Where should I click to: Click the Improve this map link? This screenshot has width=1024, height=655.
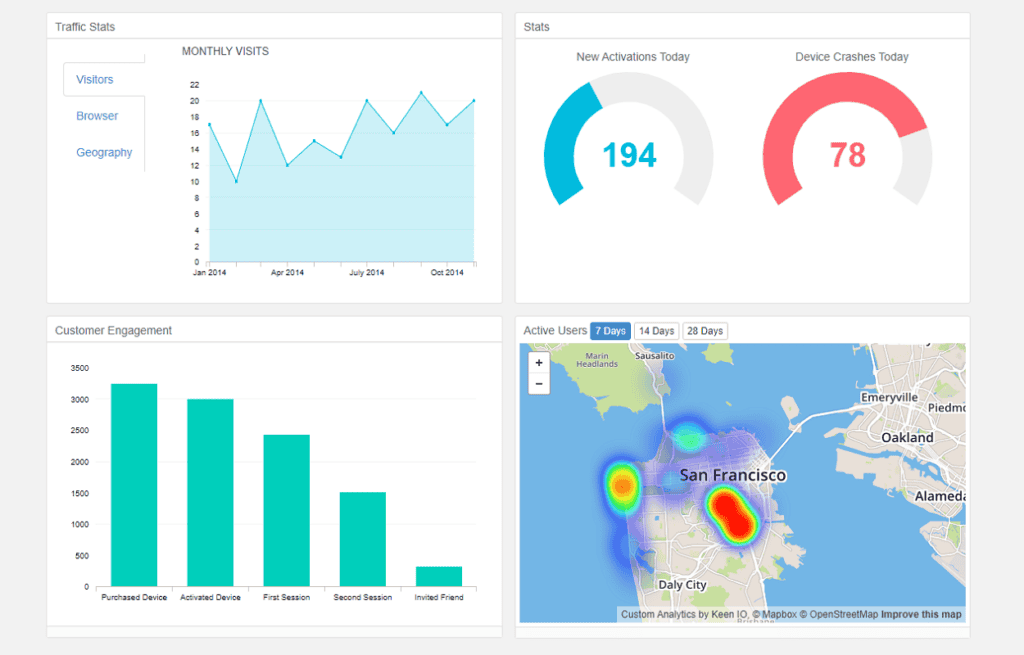coord(921,615)
